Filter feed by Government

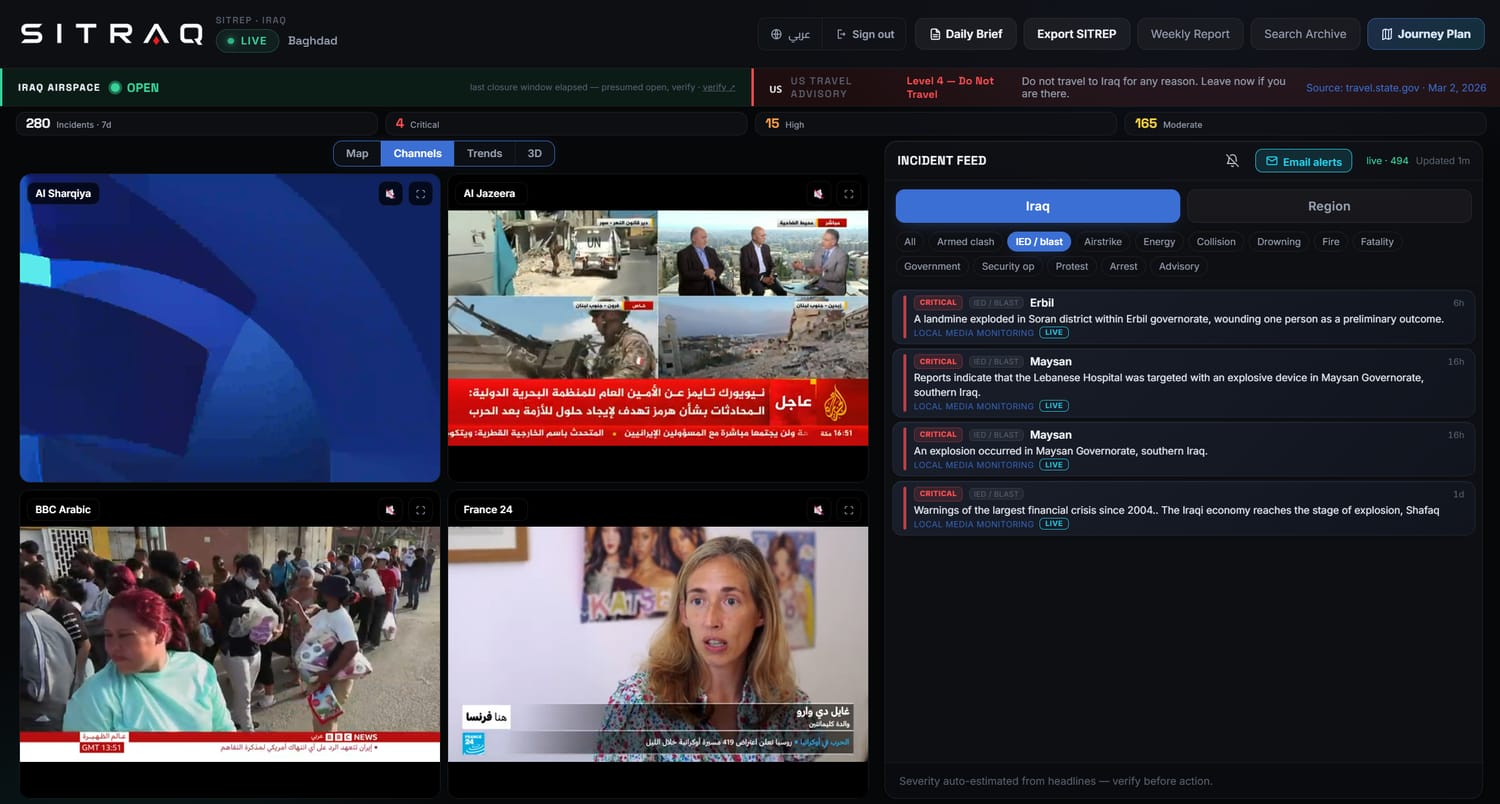[x=932, y=267]
